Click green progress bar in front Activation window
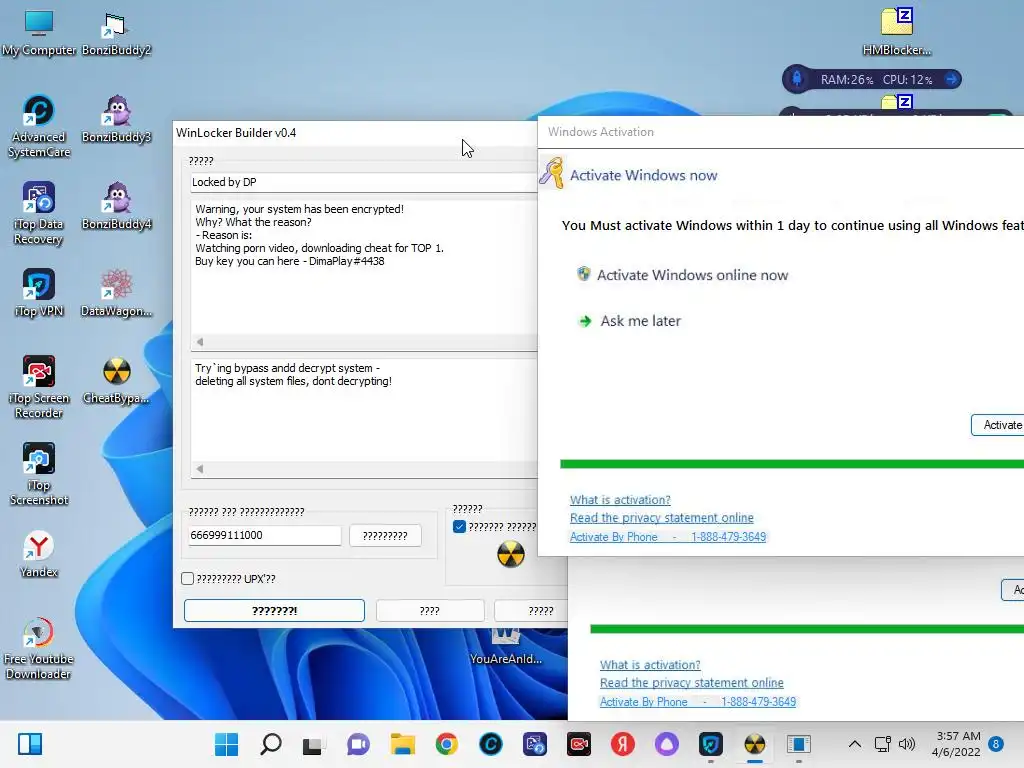1024x768 pixels. click(792, 464)
